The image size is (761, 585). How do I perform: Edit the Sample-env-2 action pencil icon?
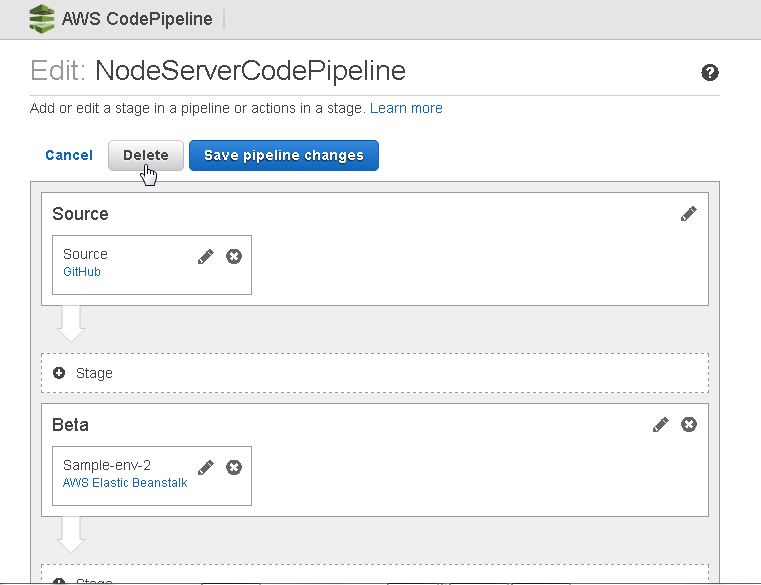(x=206, y=468)
